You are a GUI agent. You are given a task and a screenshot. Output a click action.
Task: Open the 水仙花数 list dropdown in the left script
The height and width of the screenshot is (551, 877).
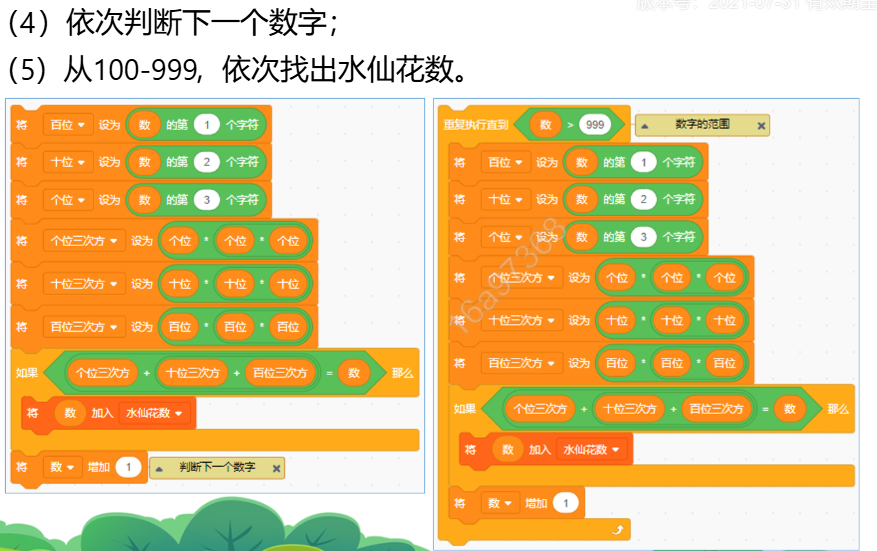[x=154, y=413]
